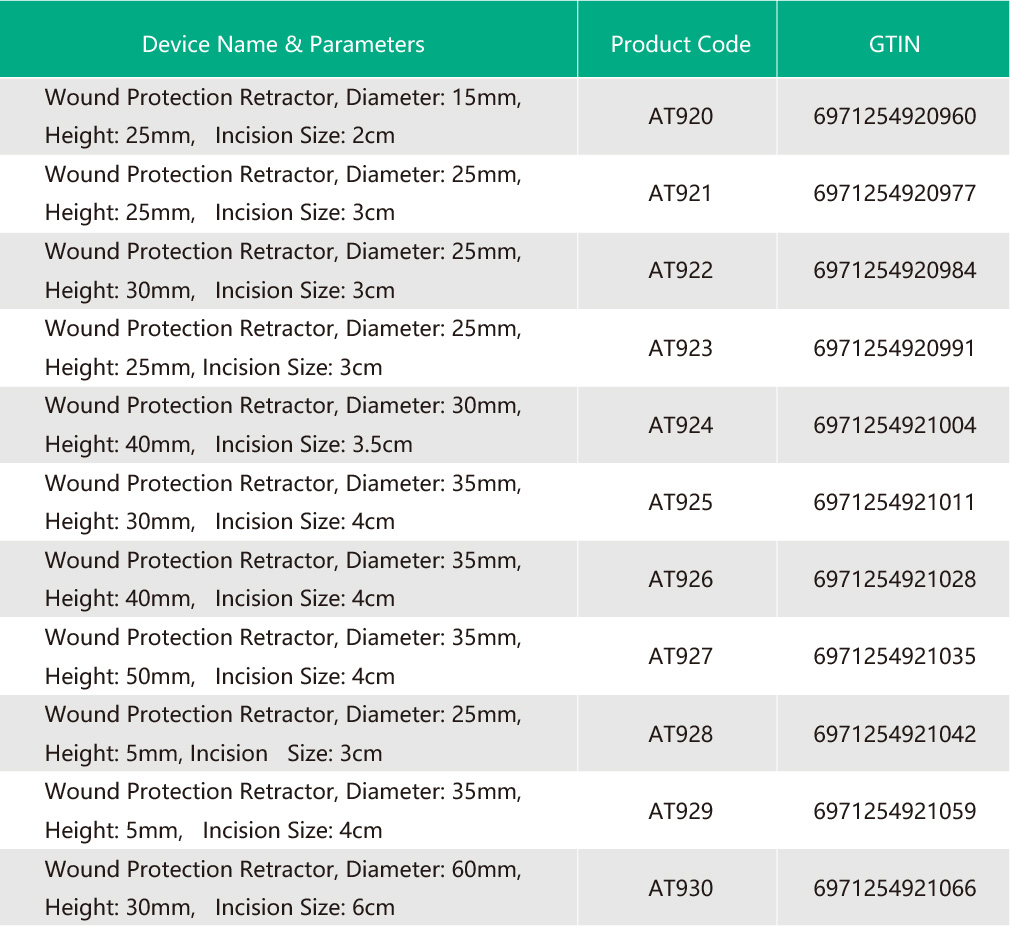Click GTIN 6971254920991
The height and width of the screenshot is (926, 1010).
tap(894, 348)
